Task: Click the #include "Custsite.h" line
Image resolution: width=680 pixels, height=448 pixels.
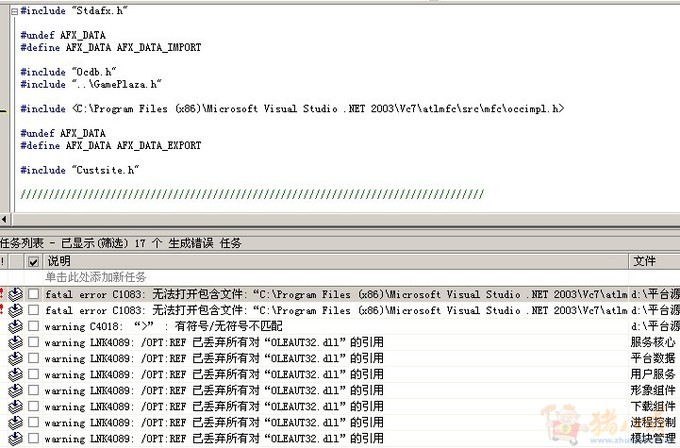Action: coord(79,170)
